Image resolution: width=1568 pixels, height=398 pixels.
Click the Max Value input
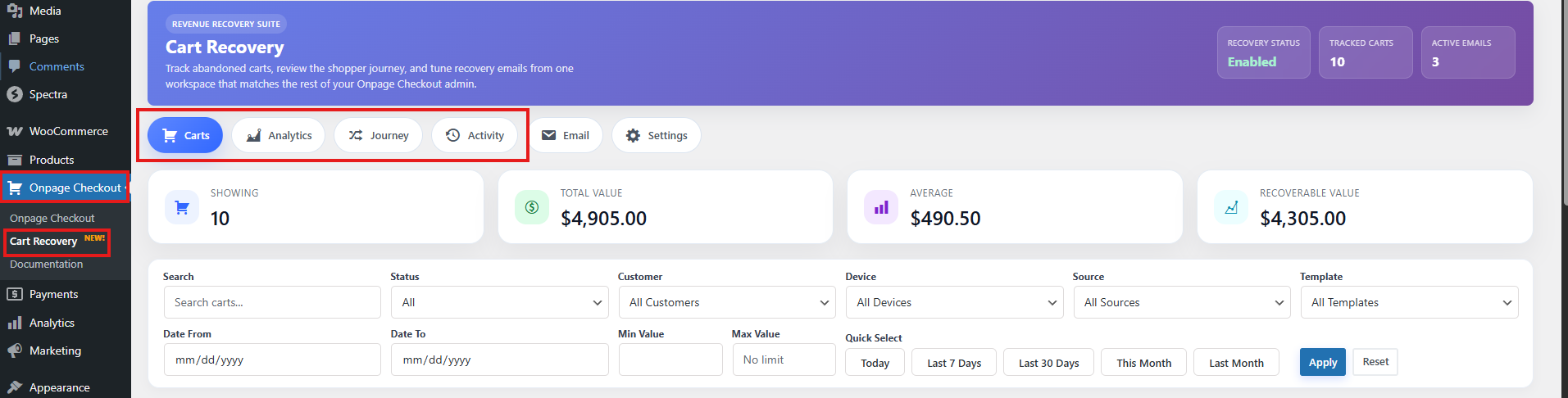(784, 360)
